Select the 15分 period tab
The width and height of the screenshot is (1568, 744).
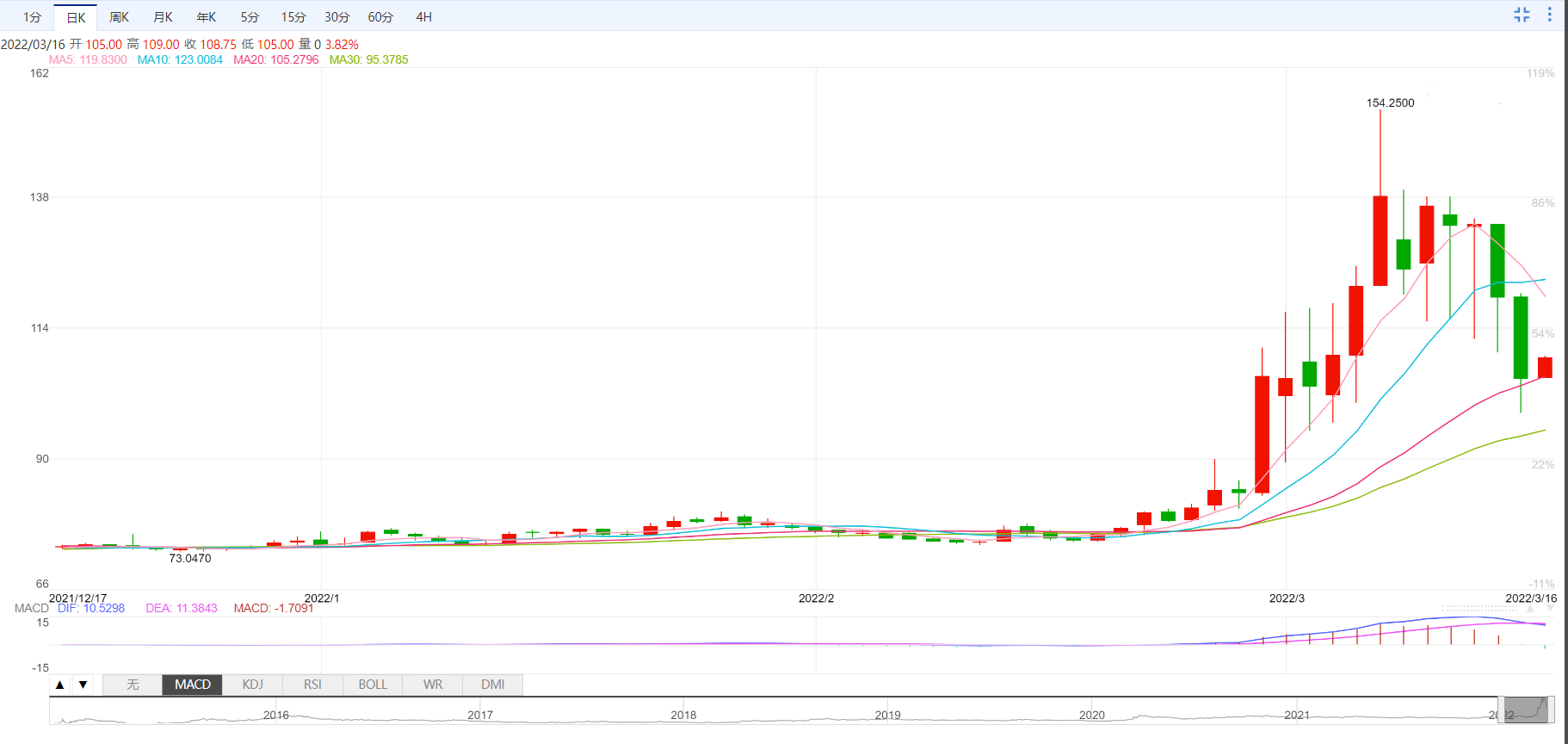(293, 17)
